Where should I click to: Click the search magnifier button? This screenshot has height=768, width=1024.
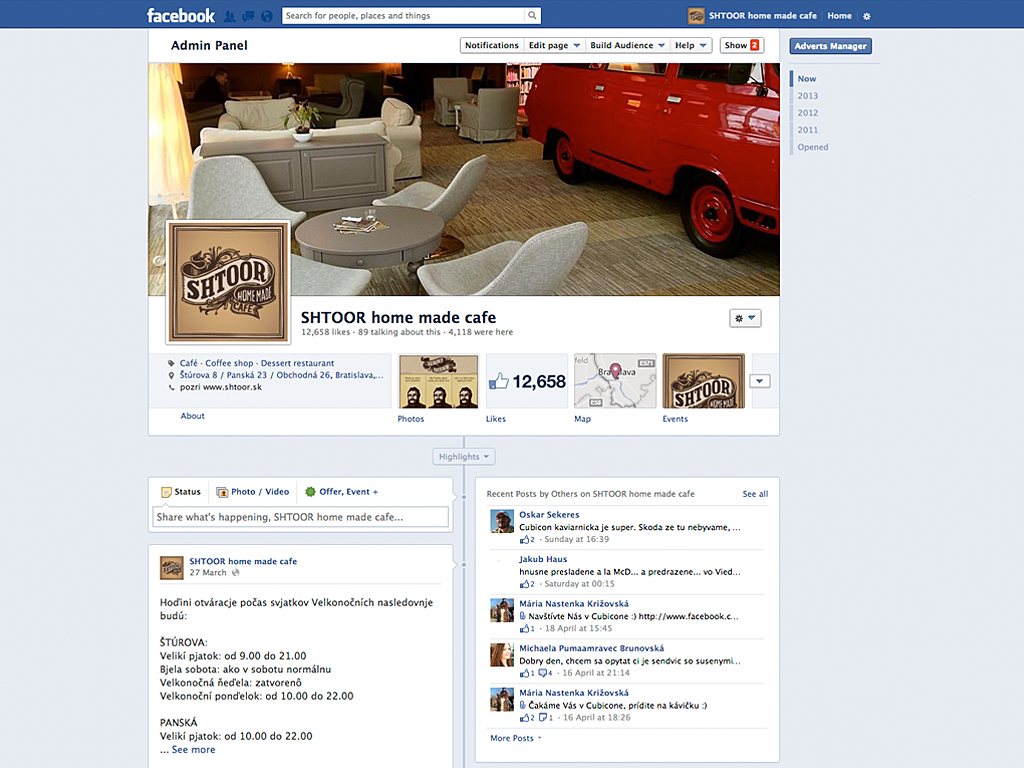pyautogui.click(x=532, y=15)
